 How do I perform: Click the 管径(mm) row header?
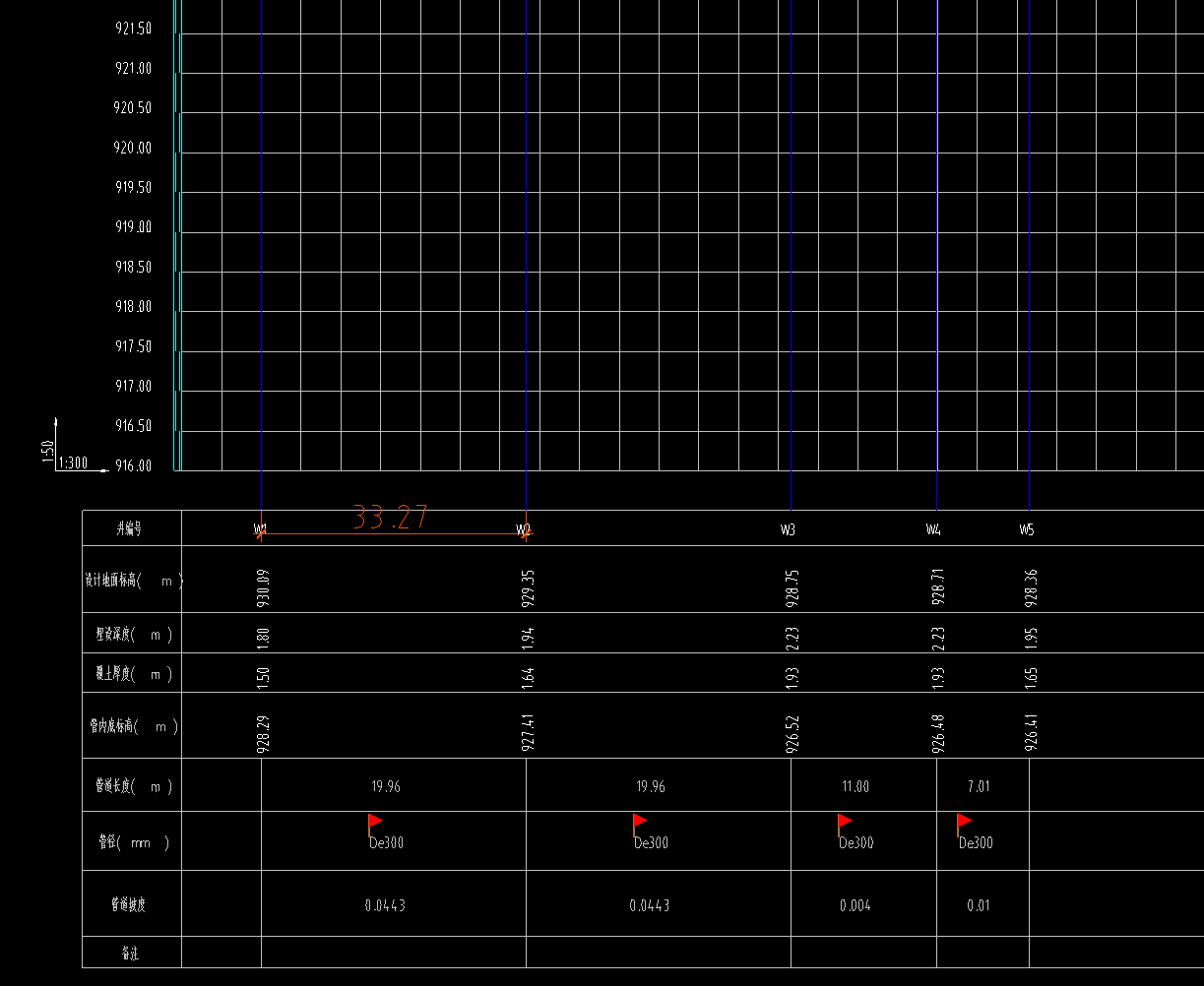tap(133, 842)
